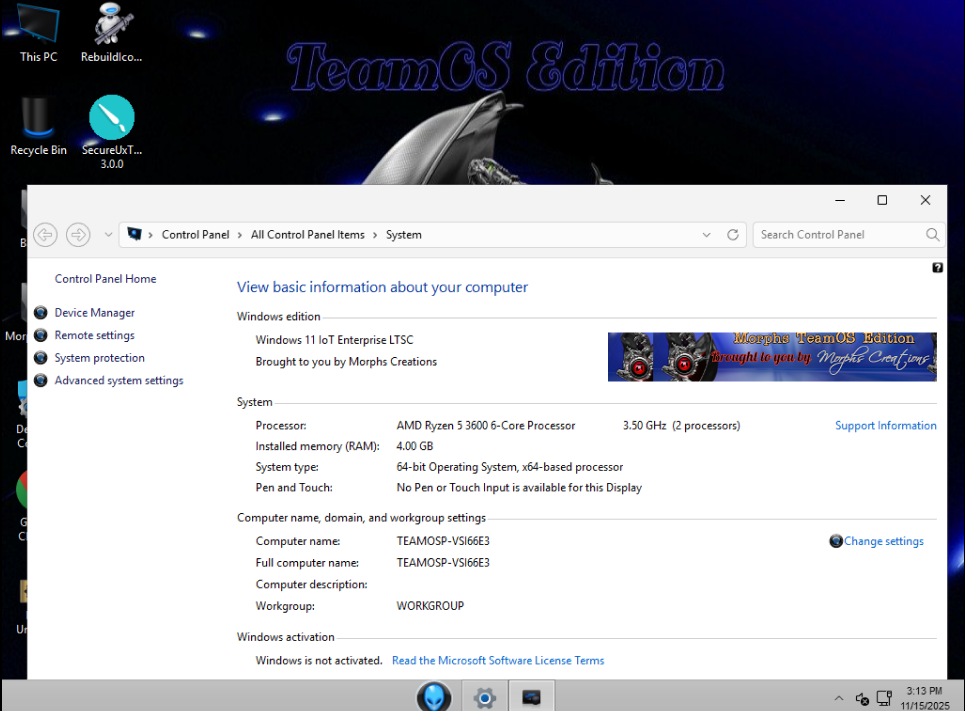Click Change settings for computer name
This screenshot has height=711, width=965.
(x=883, y=541)
